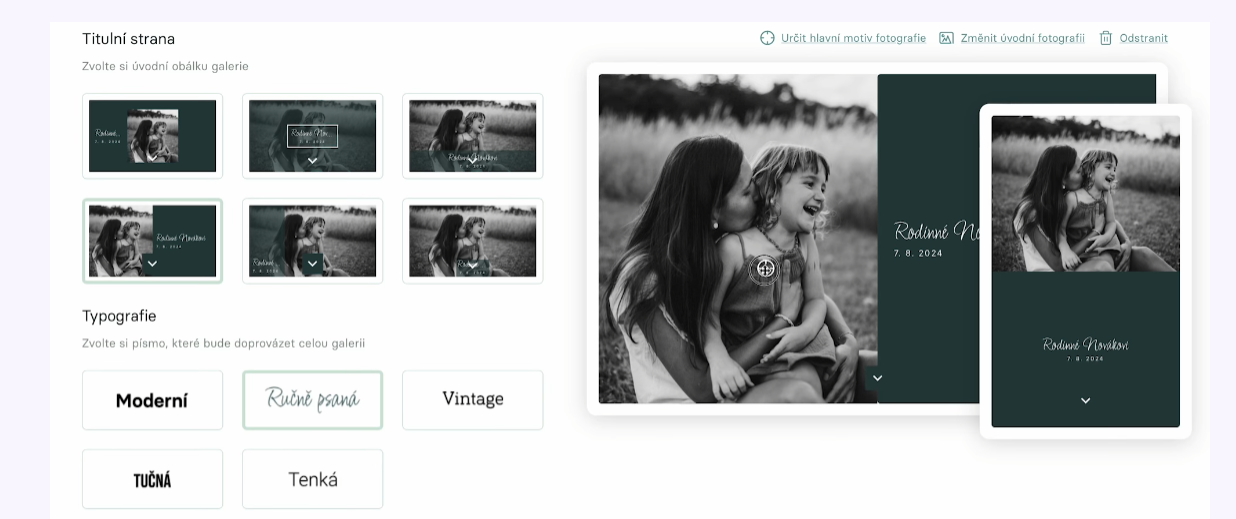Screen dimensions: 1236x519
Task: Open the mobile cover preview card
Action: (x=1085, y=271)
